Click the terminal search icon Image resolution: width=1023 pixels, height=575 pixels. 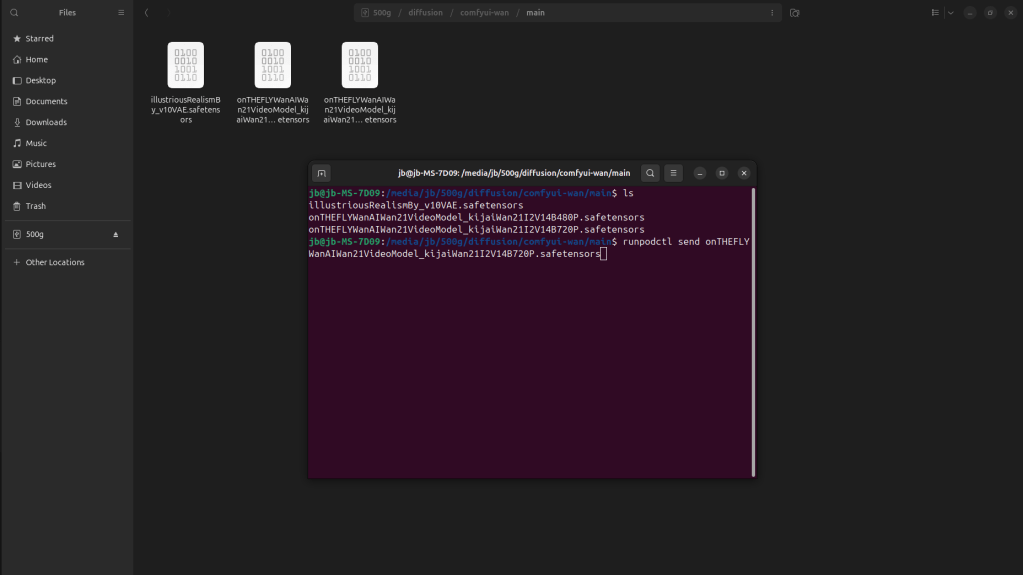(650, 173)
